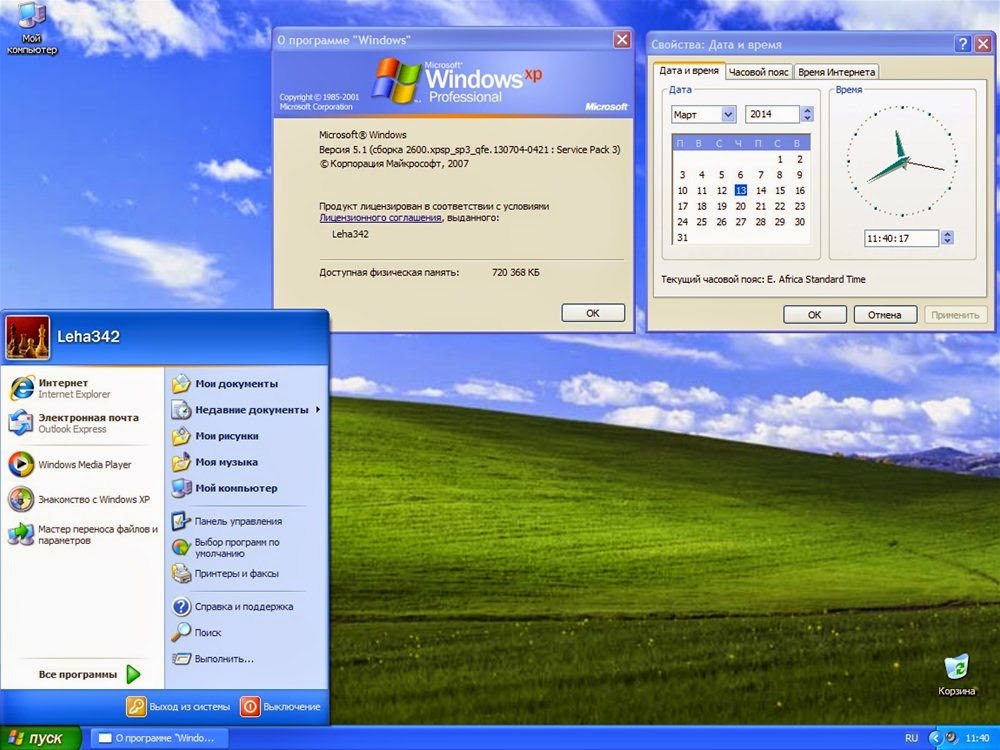Open the Recycle Bin (Корзина) desktop icon

956,674
